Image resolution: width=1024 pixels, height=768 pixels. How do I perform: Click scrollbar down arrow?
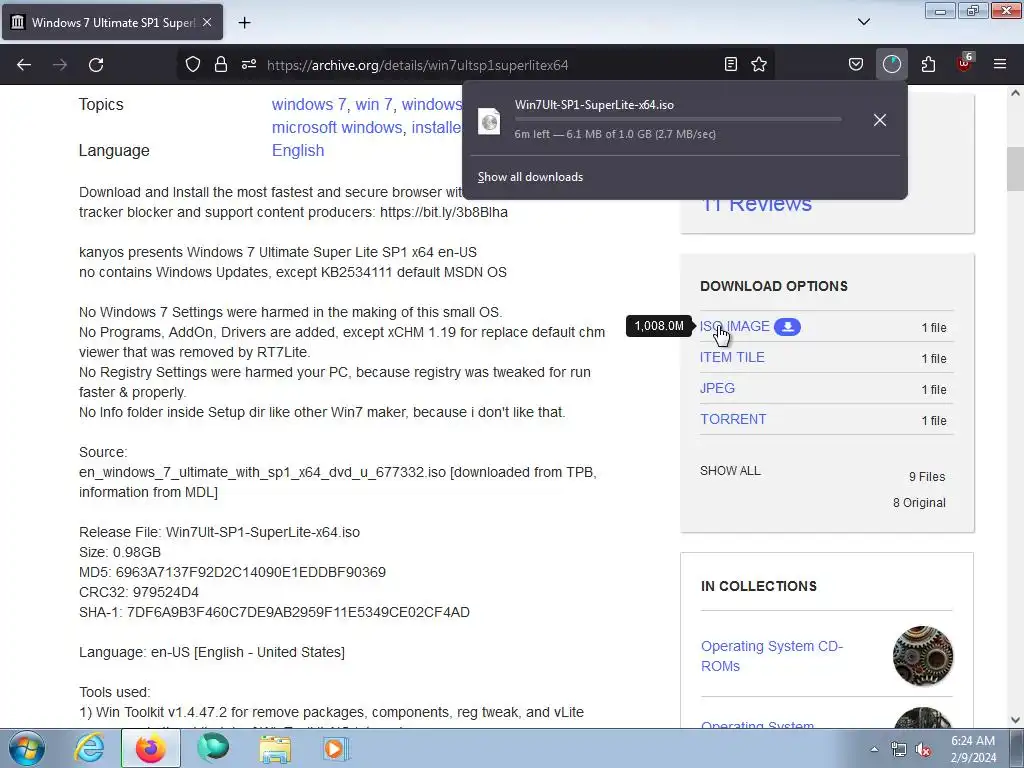[x=1015, y=720]
